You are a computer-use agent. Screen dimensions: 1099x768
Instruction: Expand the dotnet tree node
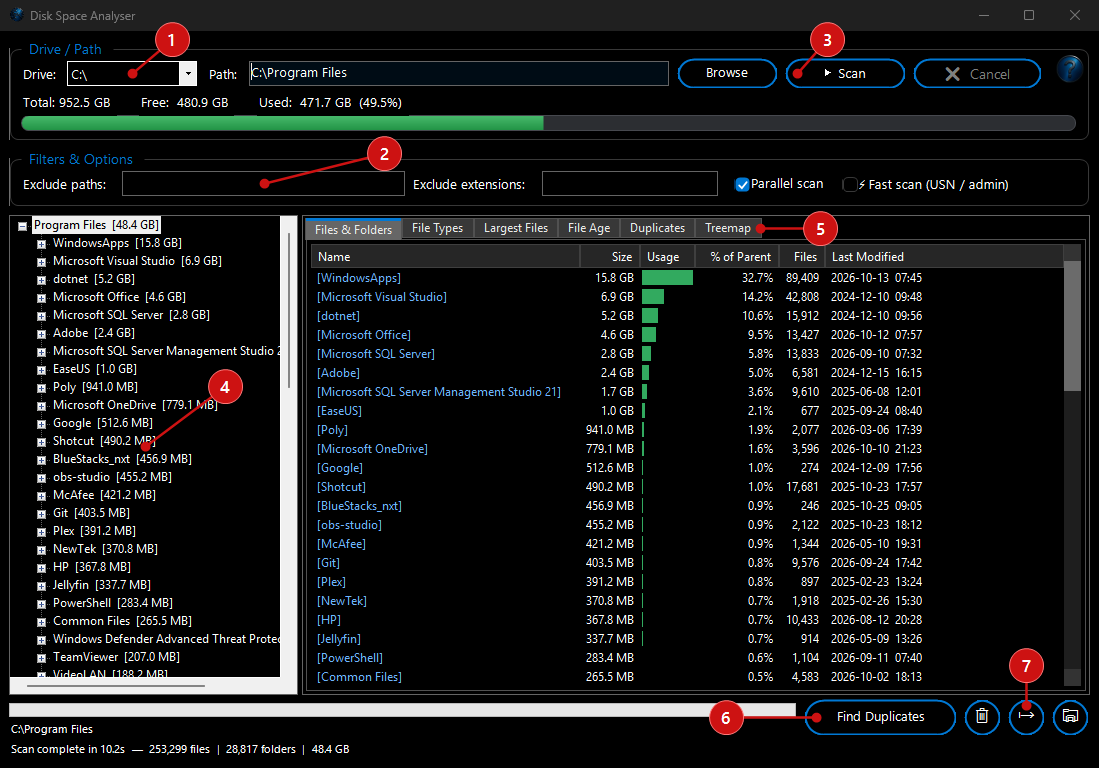[x=41, y=280]
